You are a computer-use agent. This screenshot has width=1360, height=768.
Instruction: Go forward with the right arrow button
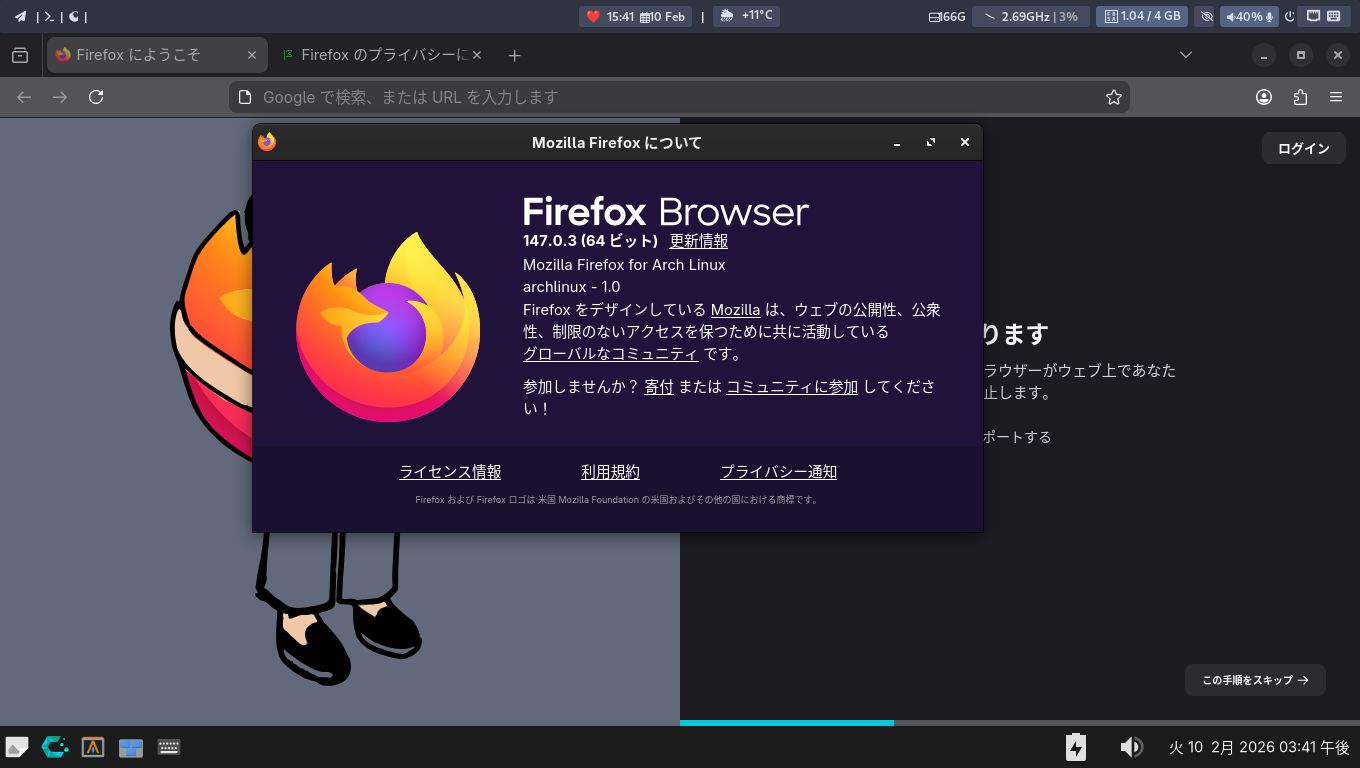coord(60,97)
